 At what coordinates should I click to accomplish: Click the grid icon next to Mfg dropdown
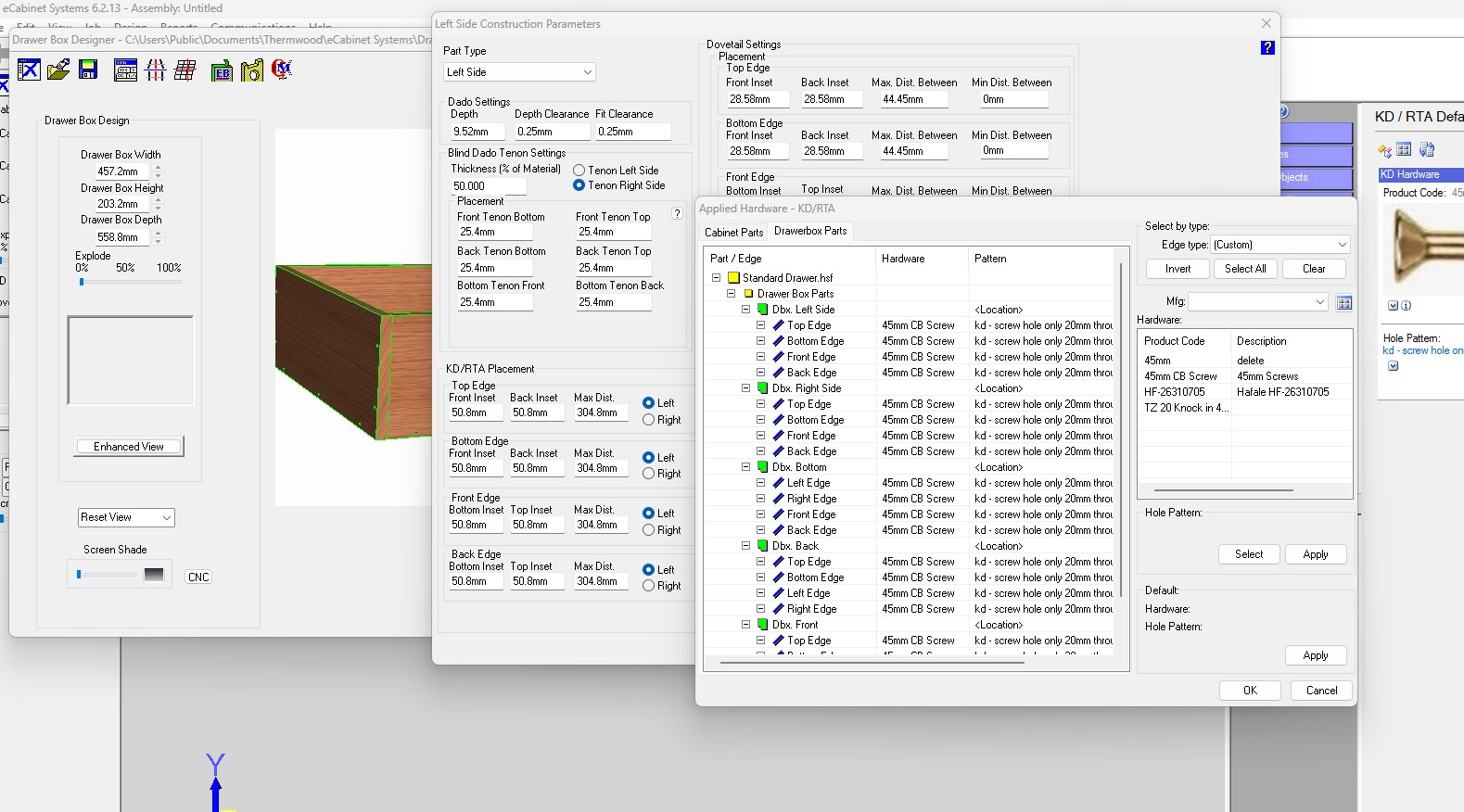click(1344, 302)
